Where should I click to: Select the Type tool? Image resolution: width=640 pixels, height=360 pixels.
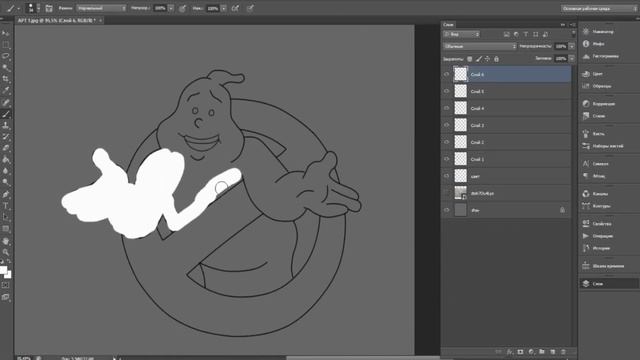coord(6,206)
